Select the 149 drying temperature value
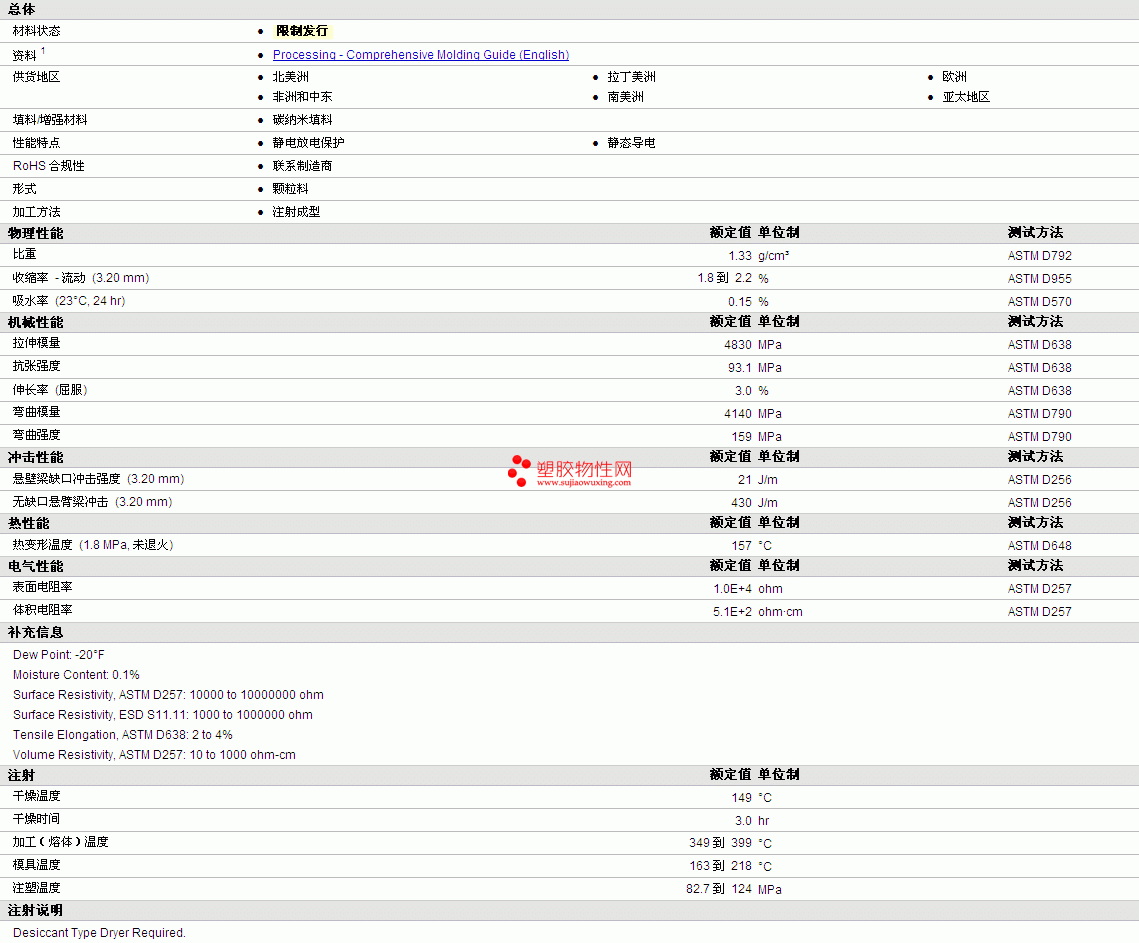Image resolution: width=1139 pixels, height=943 pixels. 741,798
